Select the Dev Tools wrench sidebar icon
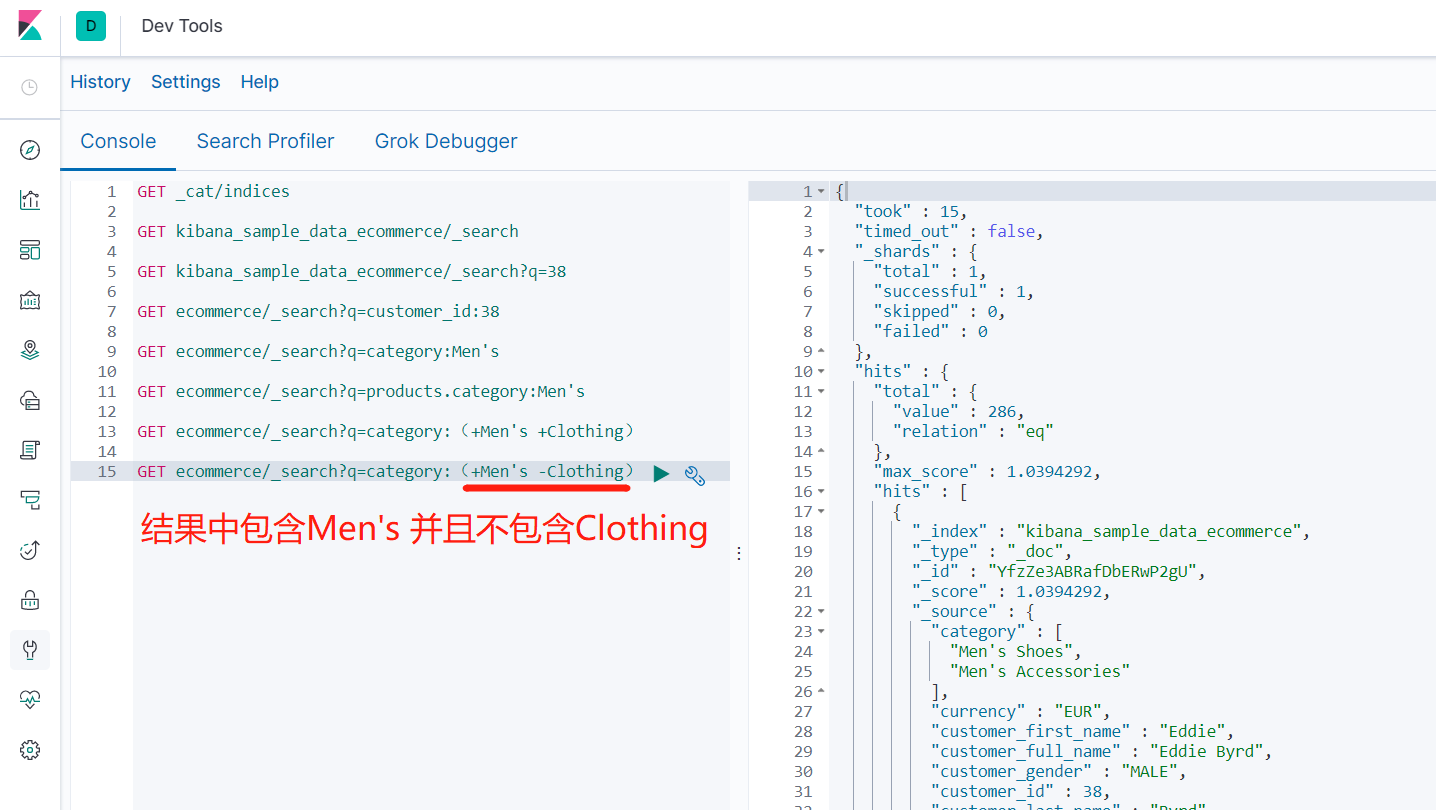The image size is (1436, 810). click(30, 650)
